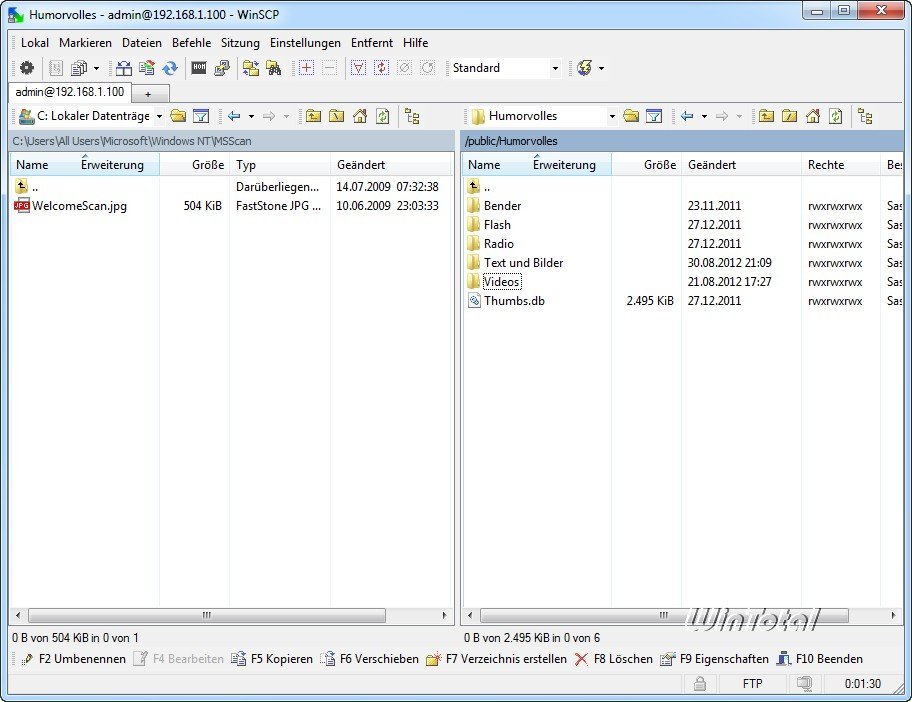Image resolution: width=912 pixels, height=702 pixels.
Task: Open terminal via the console icon
Action: click(199, 68)
